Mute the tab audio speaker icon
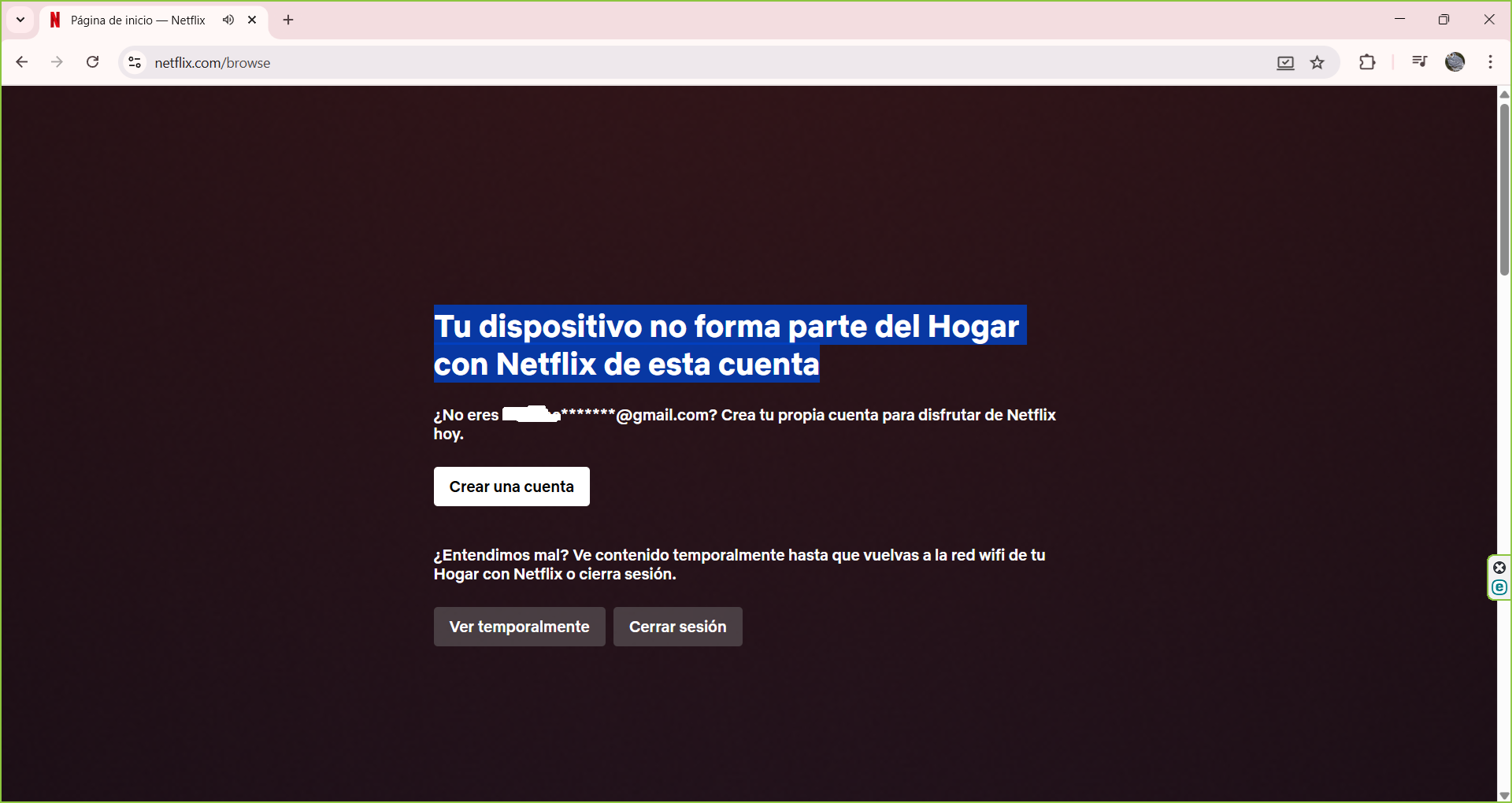Viewport: 1512px width, 803px height. (x=228, y=20)
